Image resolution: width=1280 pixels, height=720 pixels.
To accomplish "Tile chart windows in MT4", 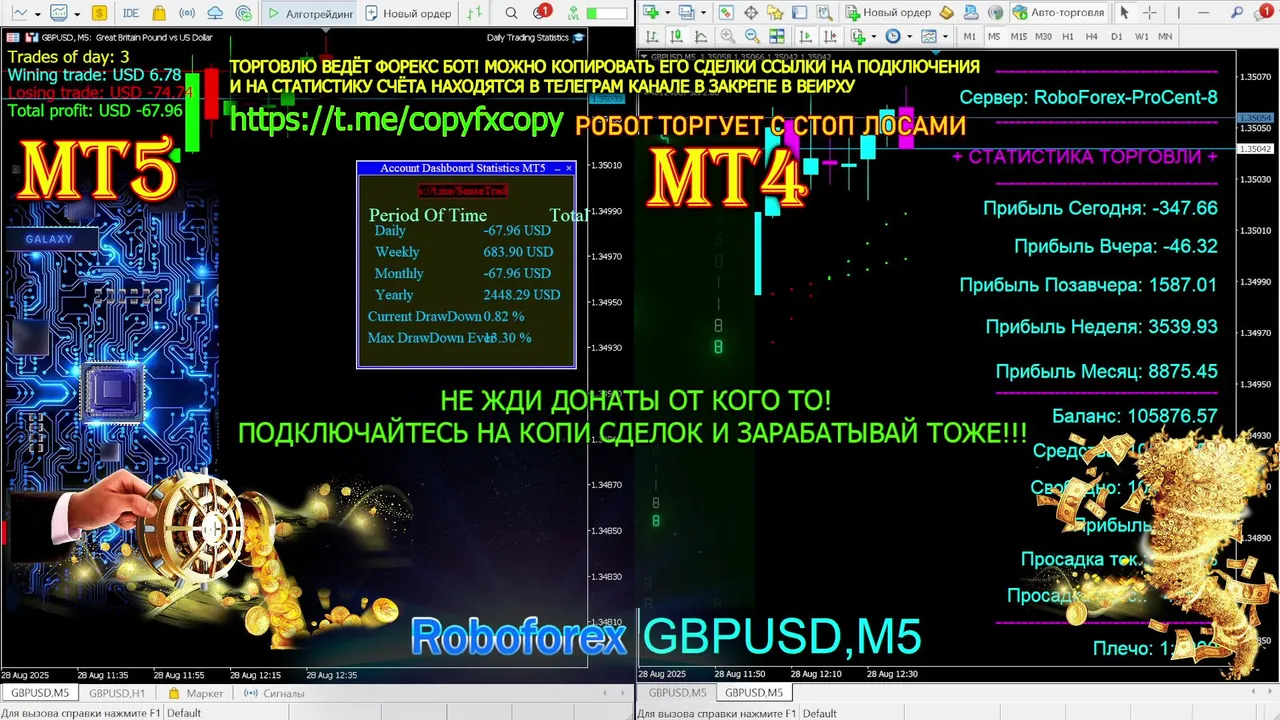I will (x=777, y=36).
